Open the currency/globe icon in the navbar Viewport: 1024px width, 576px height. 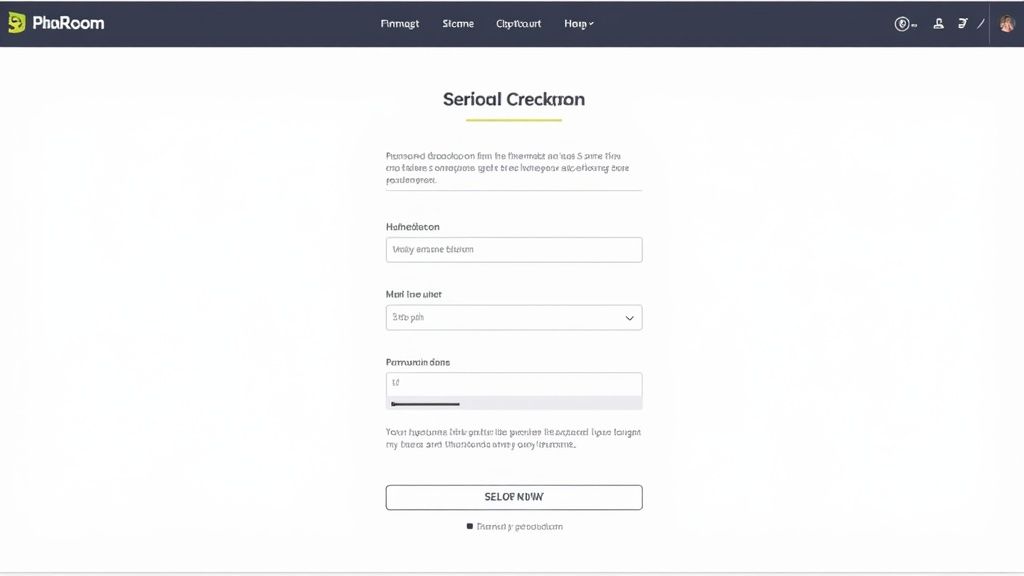[901, 23]
